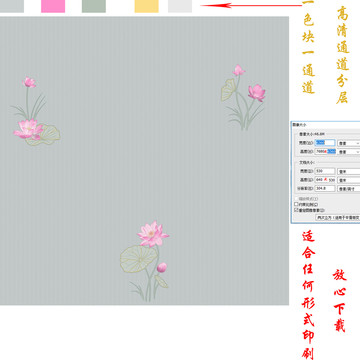This screenshot has width=360, height=360.
Task: Click the resolution field showing 304.8
Action: coord(325,189)
